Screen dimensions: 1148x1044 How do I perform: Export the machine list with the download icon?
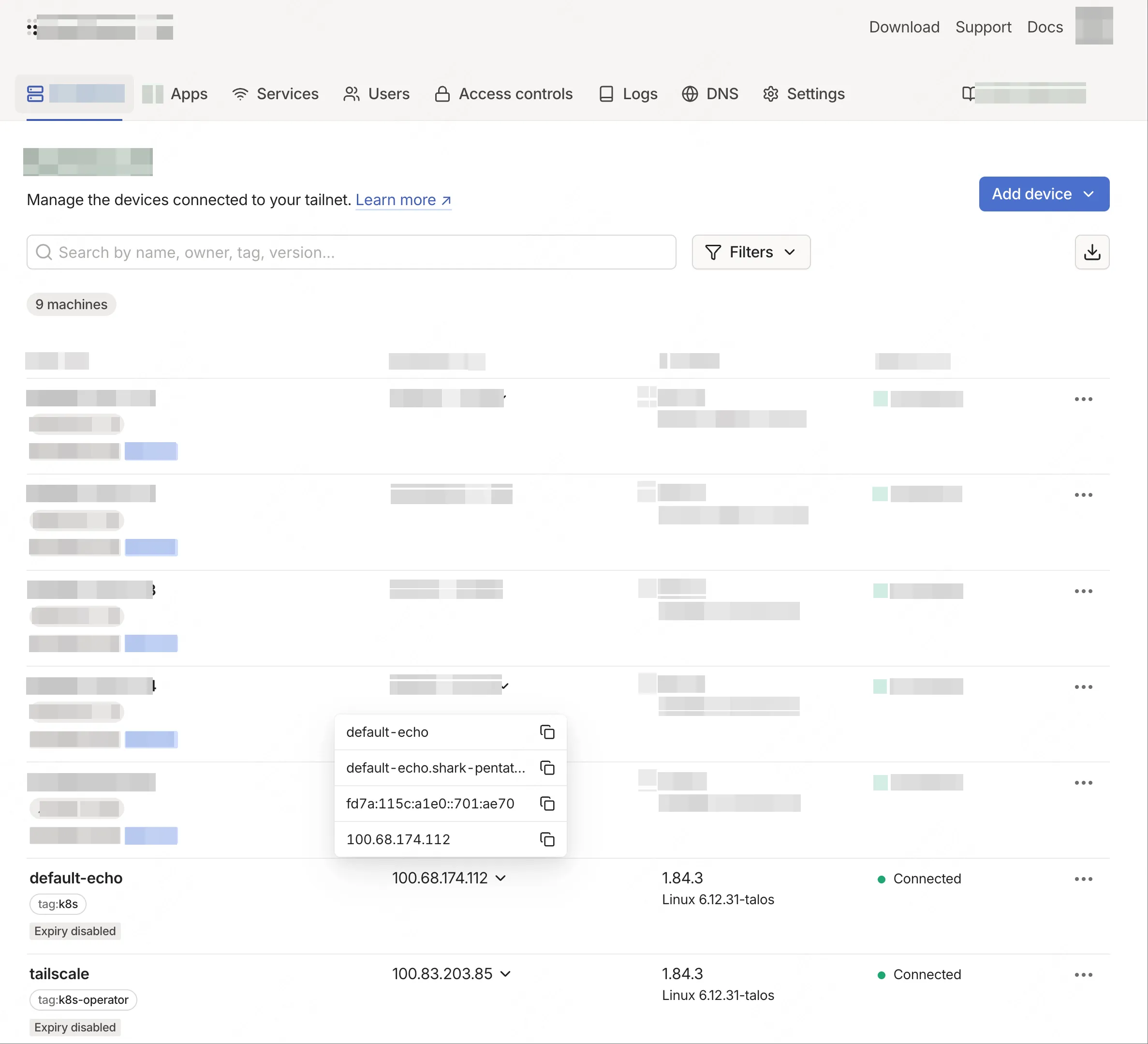(1091, 253)
